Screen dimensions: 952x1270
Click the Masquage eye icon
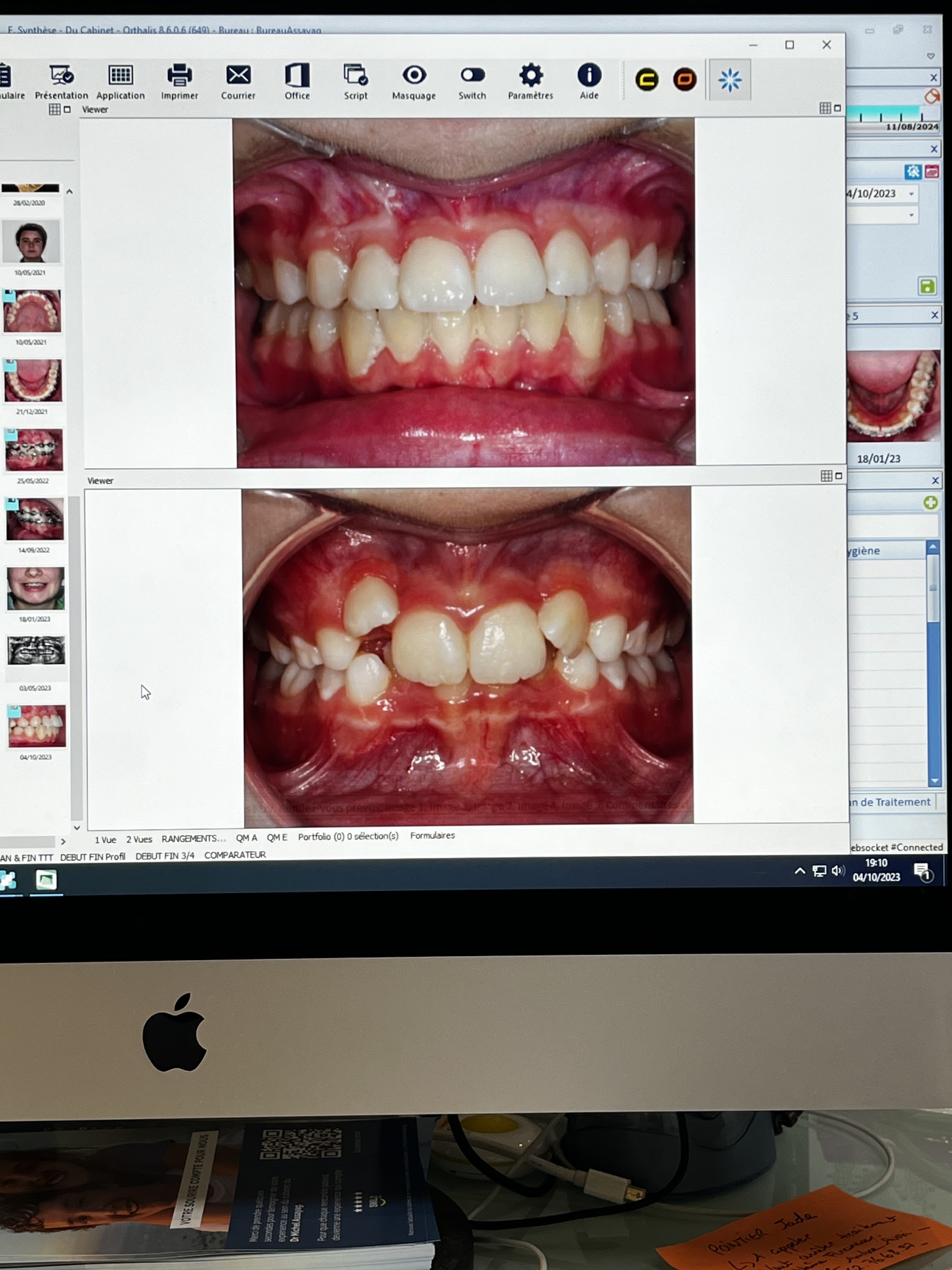click(x=414, y=76)
